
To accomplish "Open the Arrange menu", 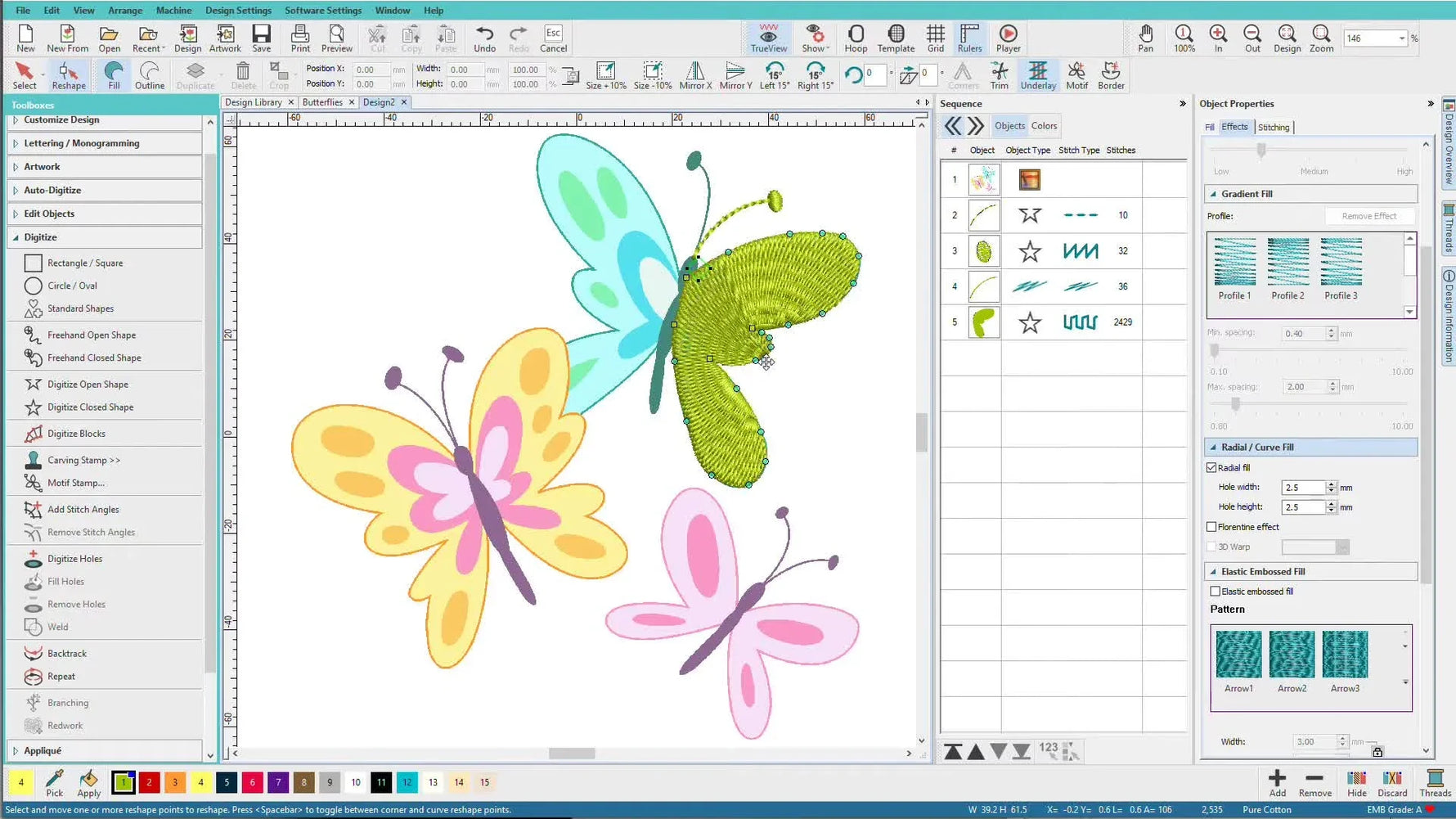I will coord(125,11).
